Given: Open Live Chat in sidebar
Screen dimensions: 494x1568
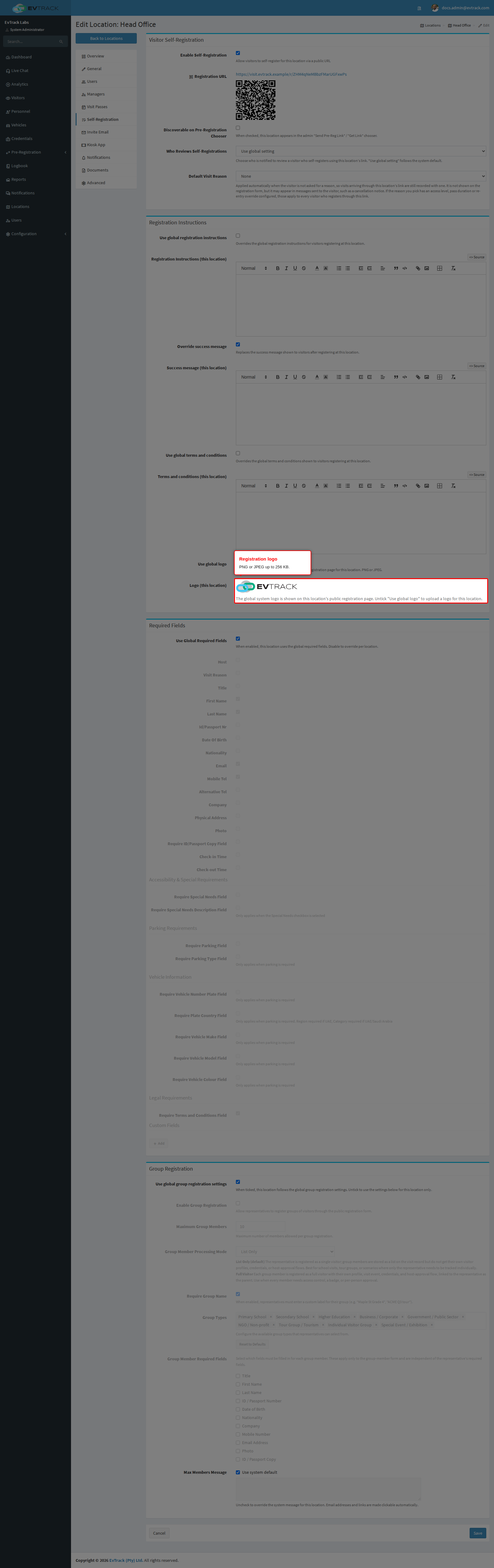Looking at the screenshot, I should pyautogui.click(x=35, y=70).
